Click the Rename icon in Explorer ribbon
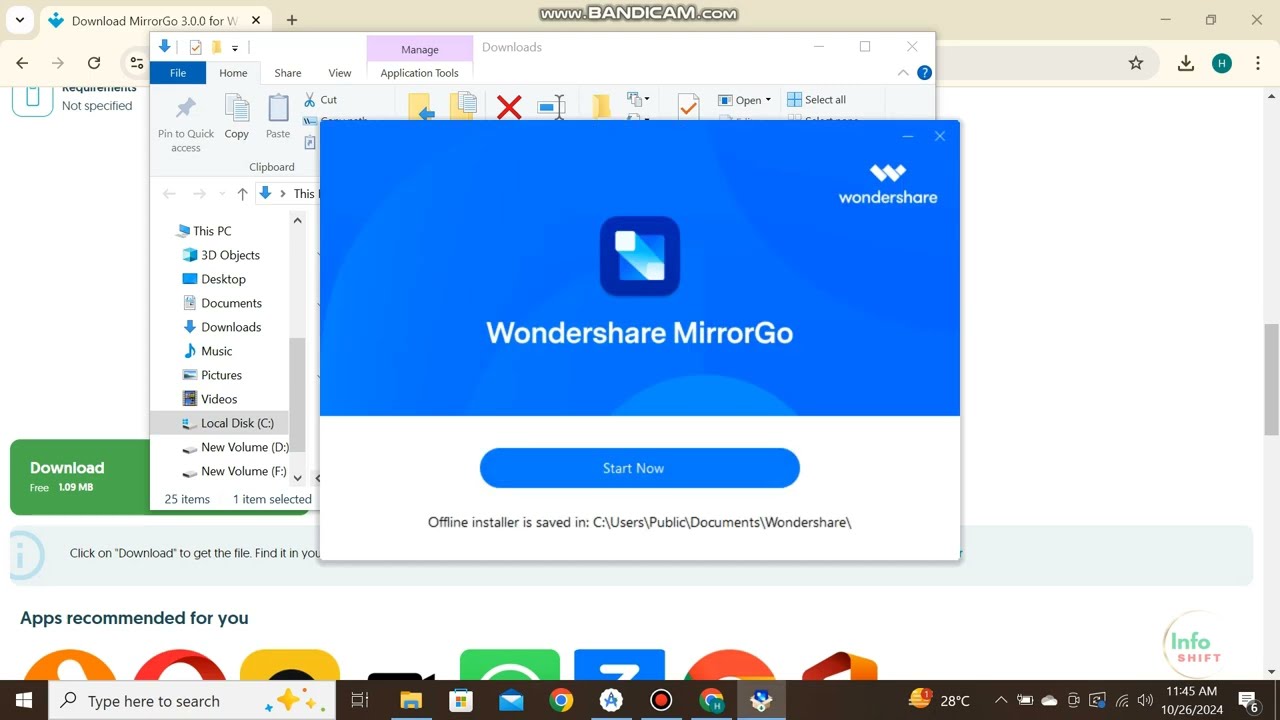 552,107
